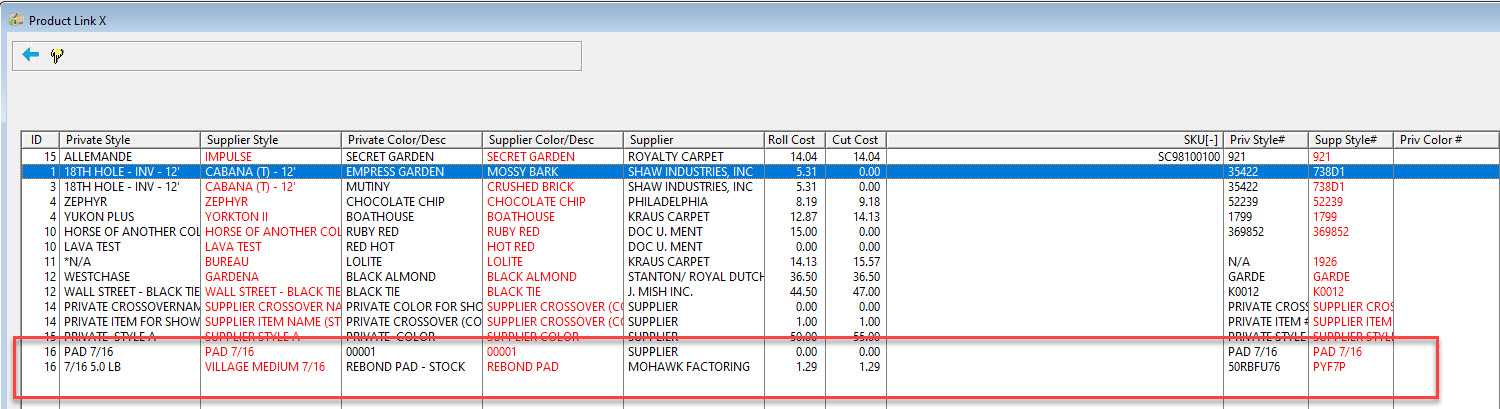Click the tools icon beside the back arrow

(x=57, y=56)
